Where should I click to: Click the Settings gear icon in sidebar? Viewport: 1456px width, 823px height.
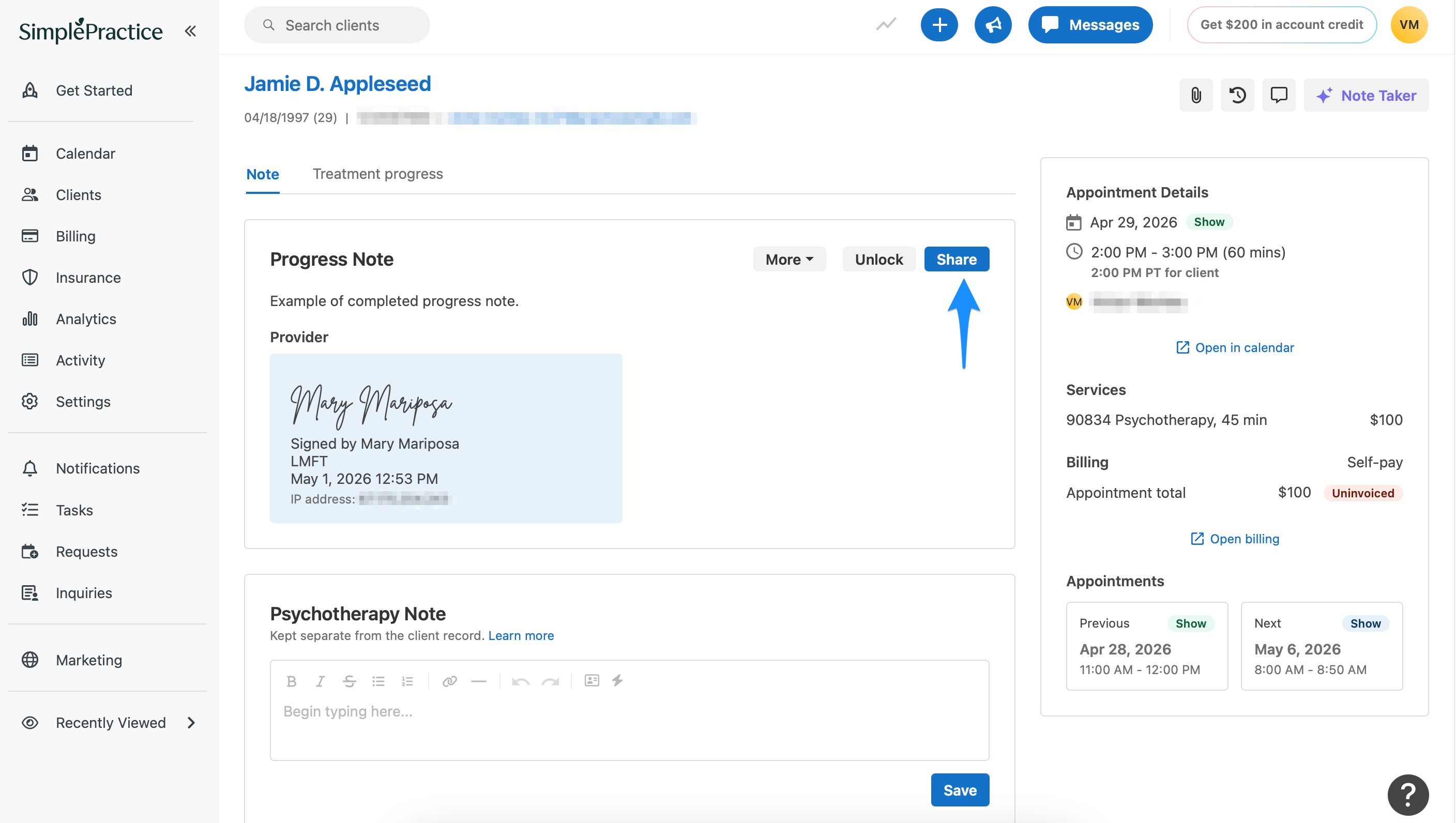coord(30,401)
